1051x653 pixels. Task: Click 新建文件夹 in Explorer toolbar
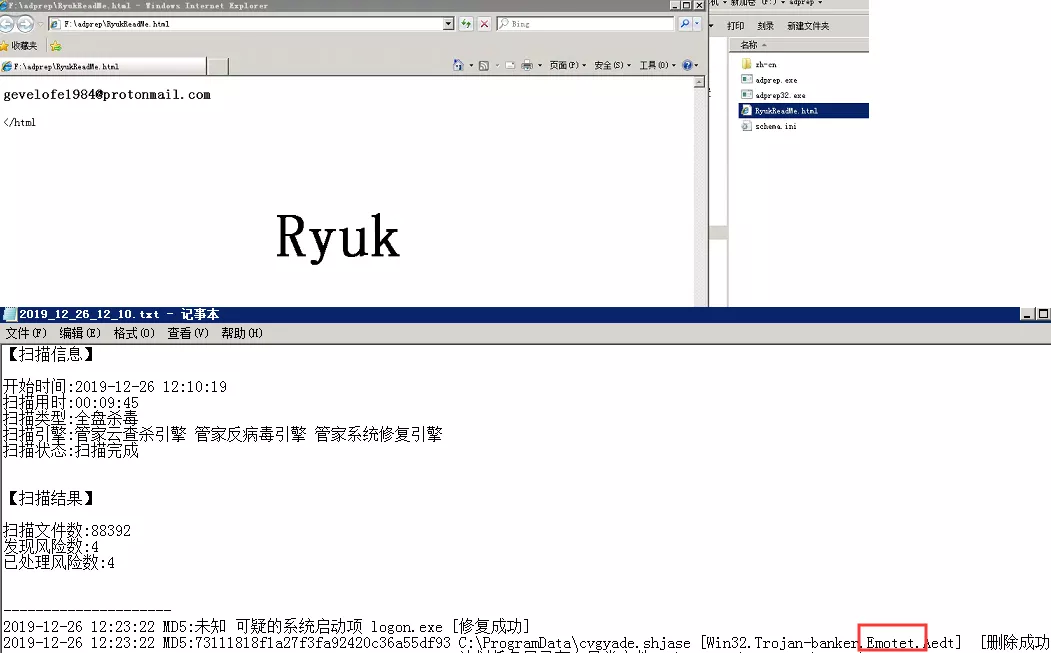pos(808,26)
